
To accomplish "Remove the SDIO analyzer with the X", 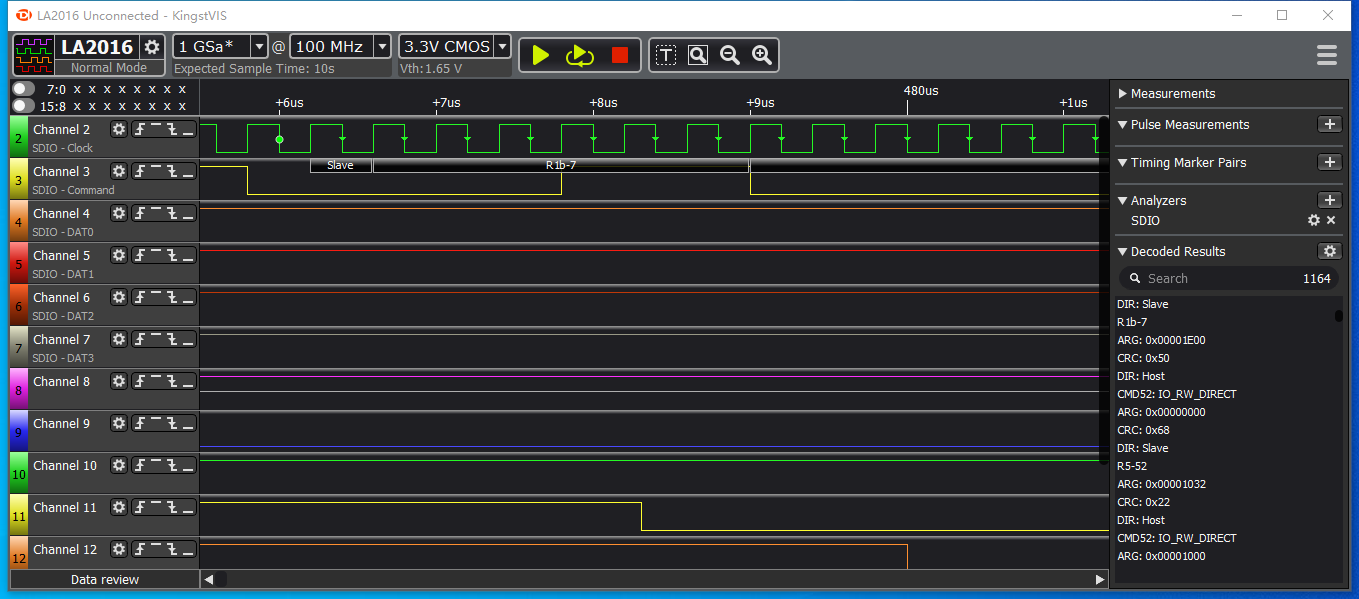I will (x=1330, y=220).
